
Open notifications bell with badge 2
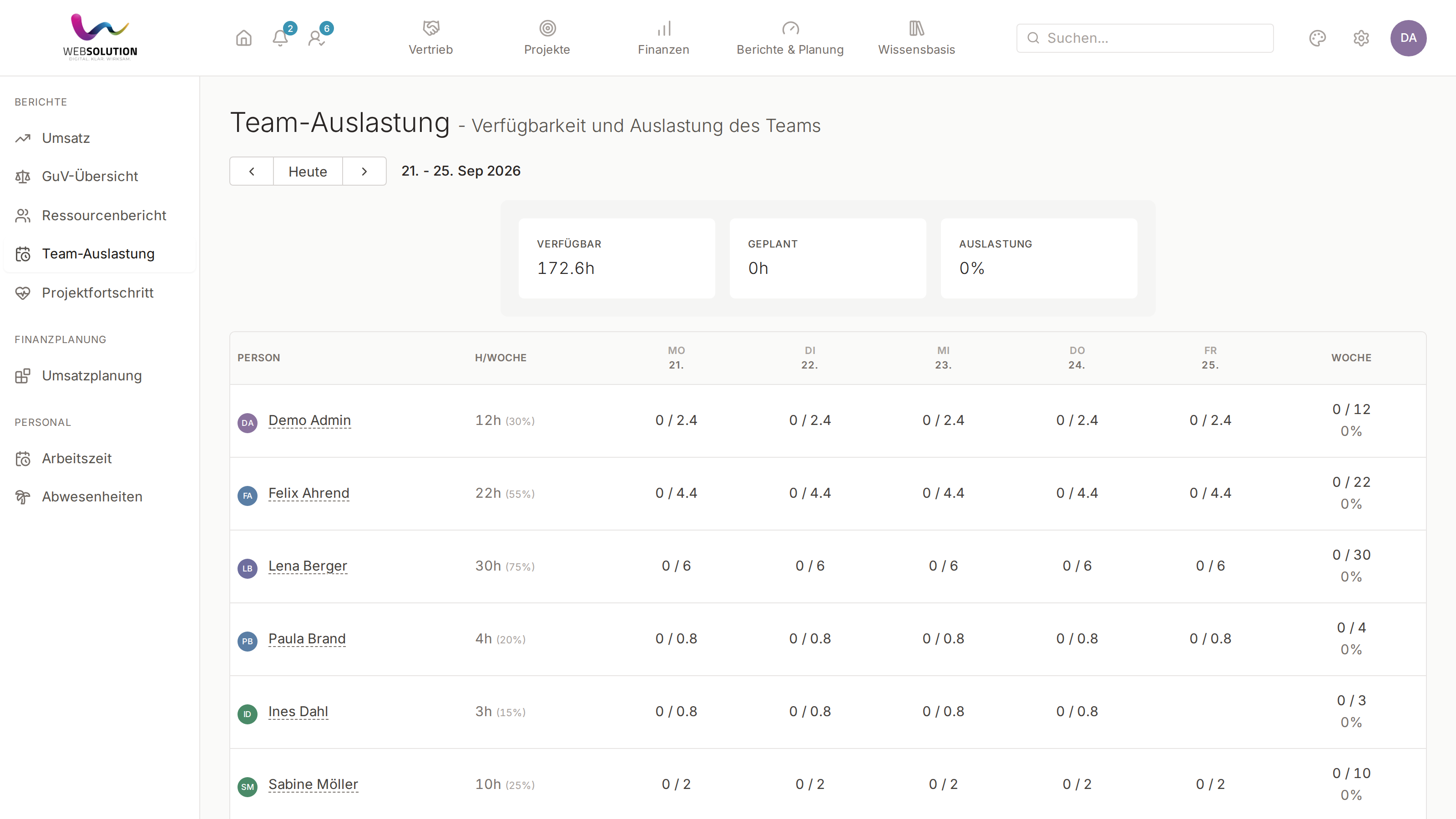tap(280, 38)
